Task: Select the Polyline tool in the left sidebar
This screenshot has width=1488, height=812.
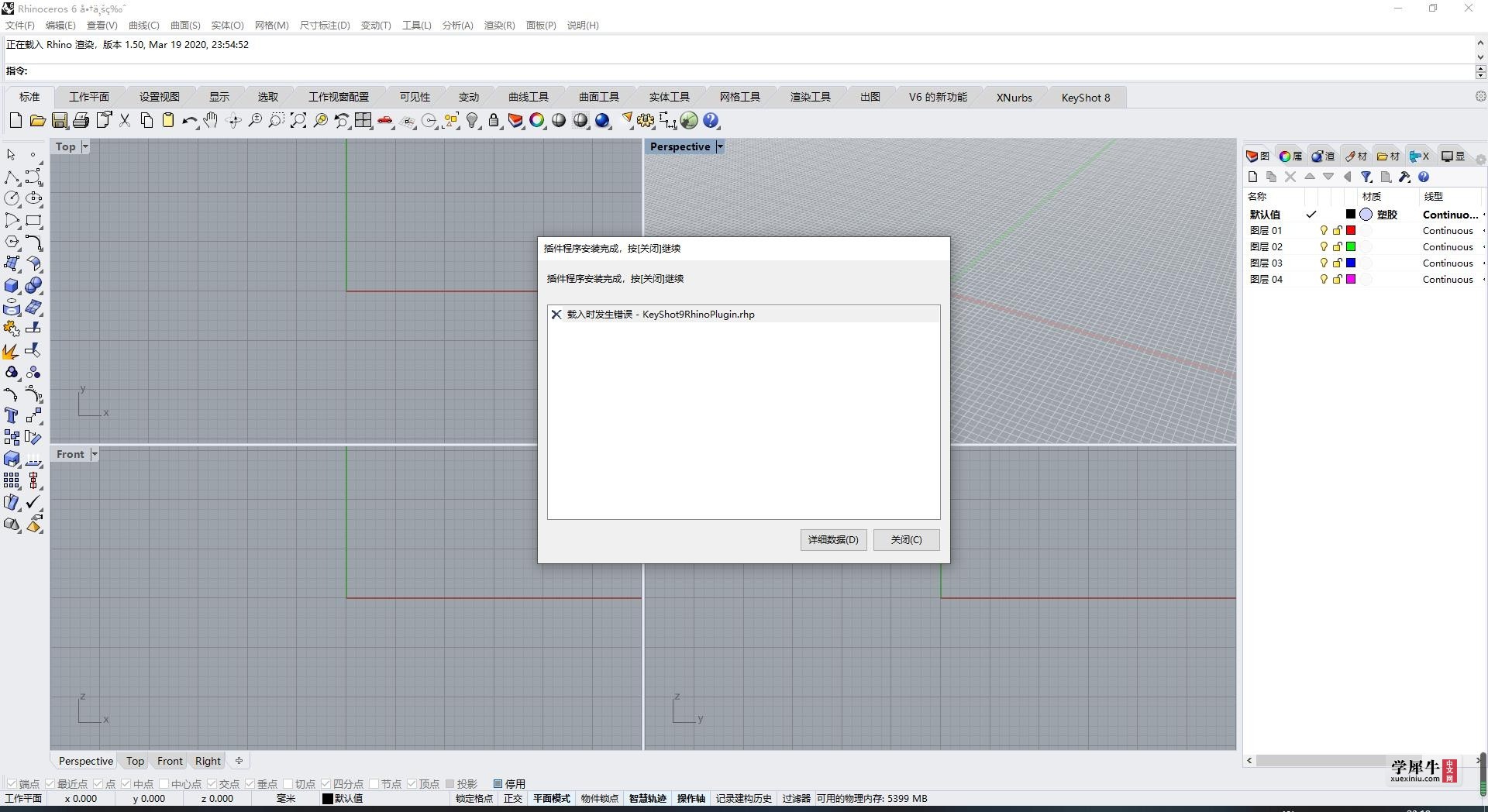Action: click(x=12, y=177)
